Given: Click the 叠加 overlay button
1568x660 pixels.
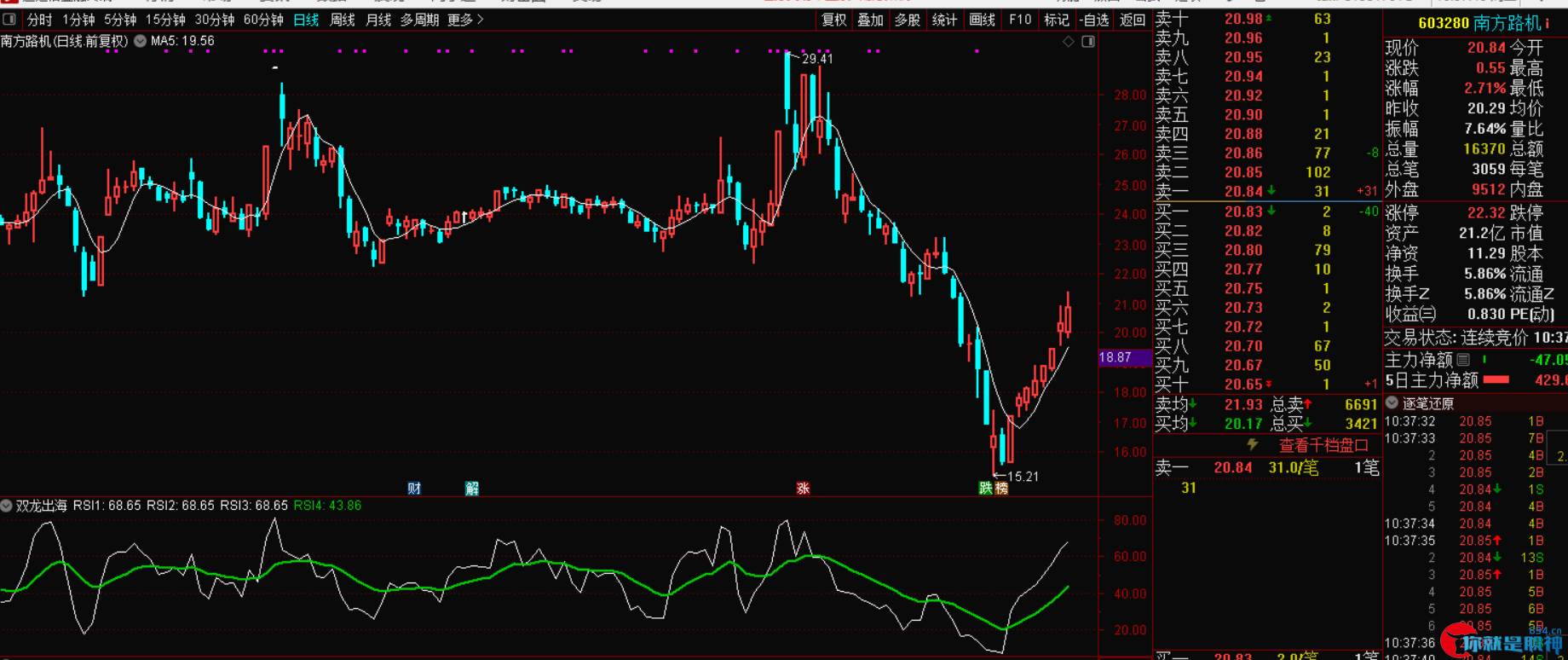Looking at the screenshot, I should coord(870,20).
